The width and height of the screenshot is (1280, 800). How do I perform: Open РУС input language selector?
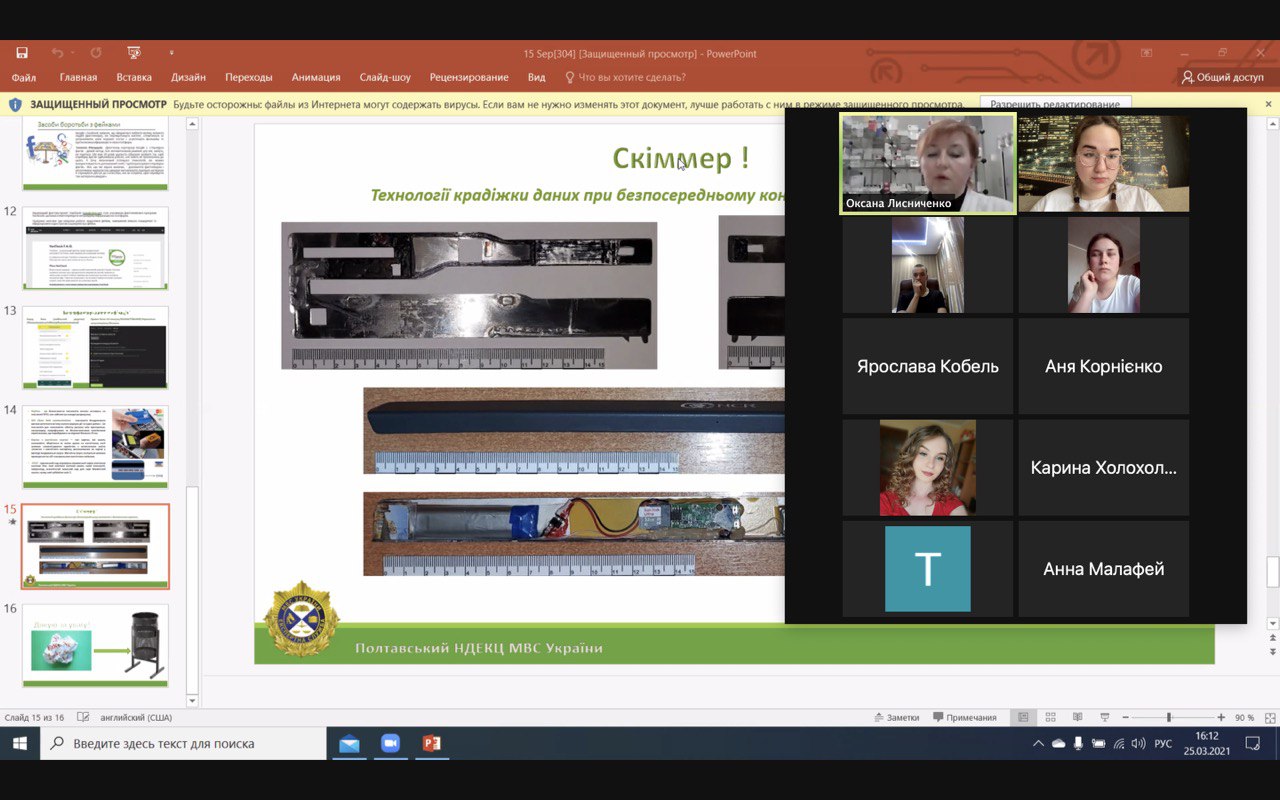click(1163, 743)
